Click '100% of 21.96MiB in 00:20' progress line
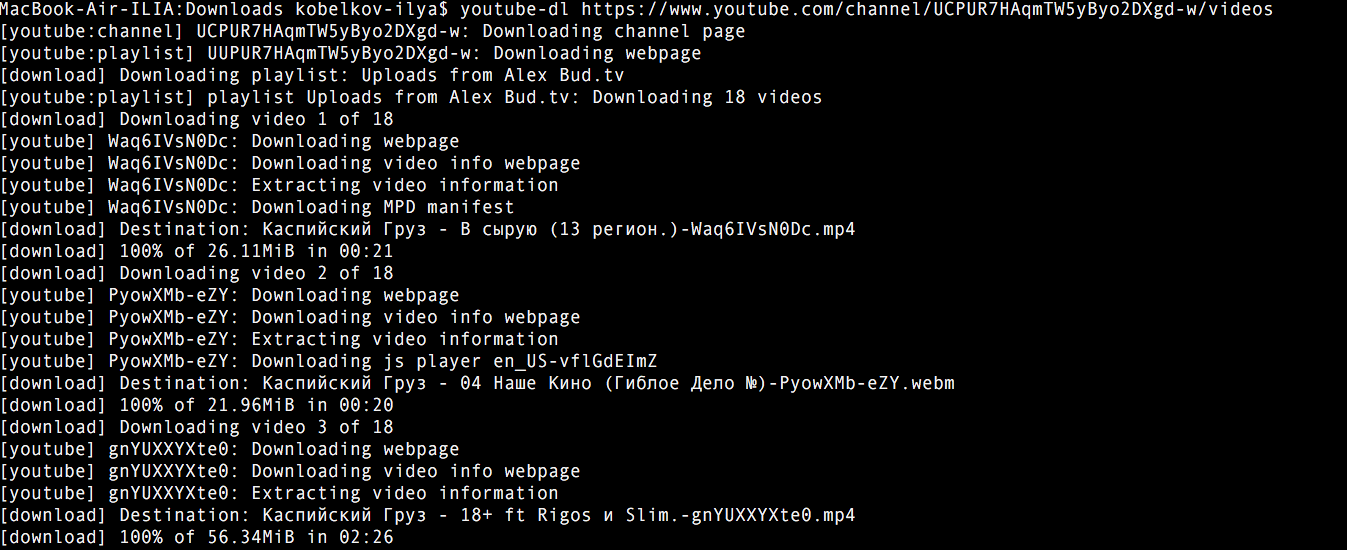This screenshot has height=550, width=1347. 197,405
